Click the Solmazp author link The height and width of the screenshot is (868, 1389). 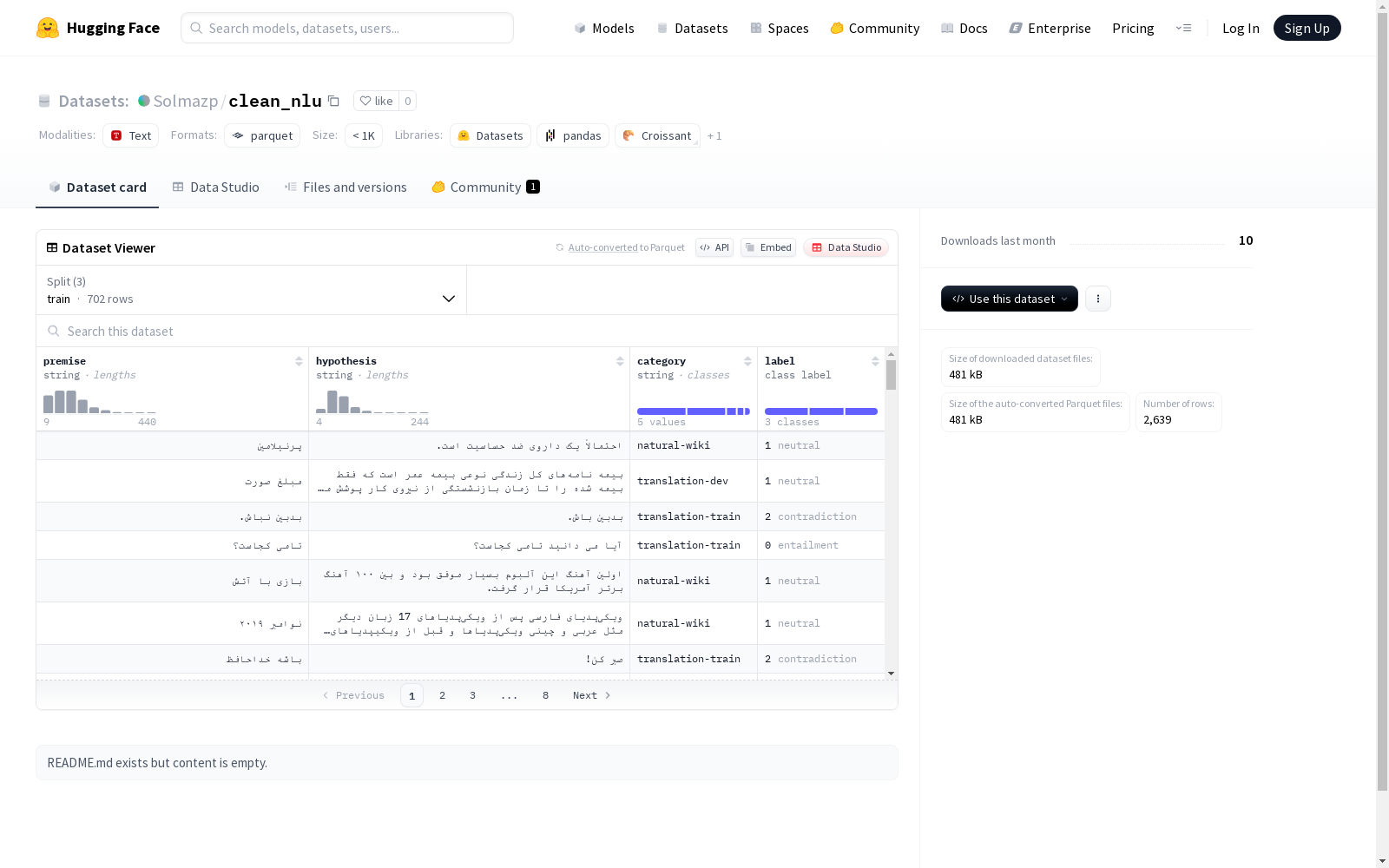tap(186, 101)
